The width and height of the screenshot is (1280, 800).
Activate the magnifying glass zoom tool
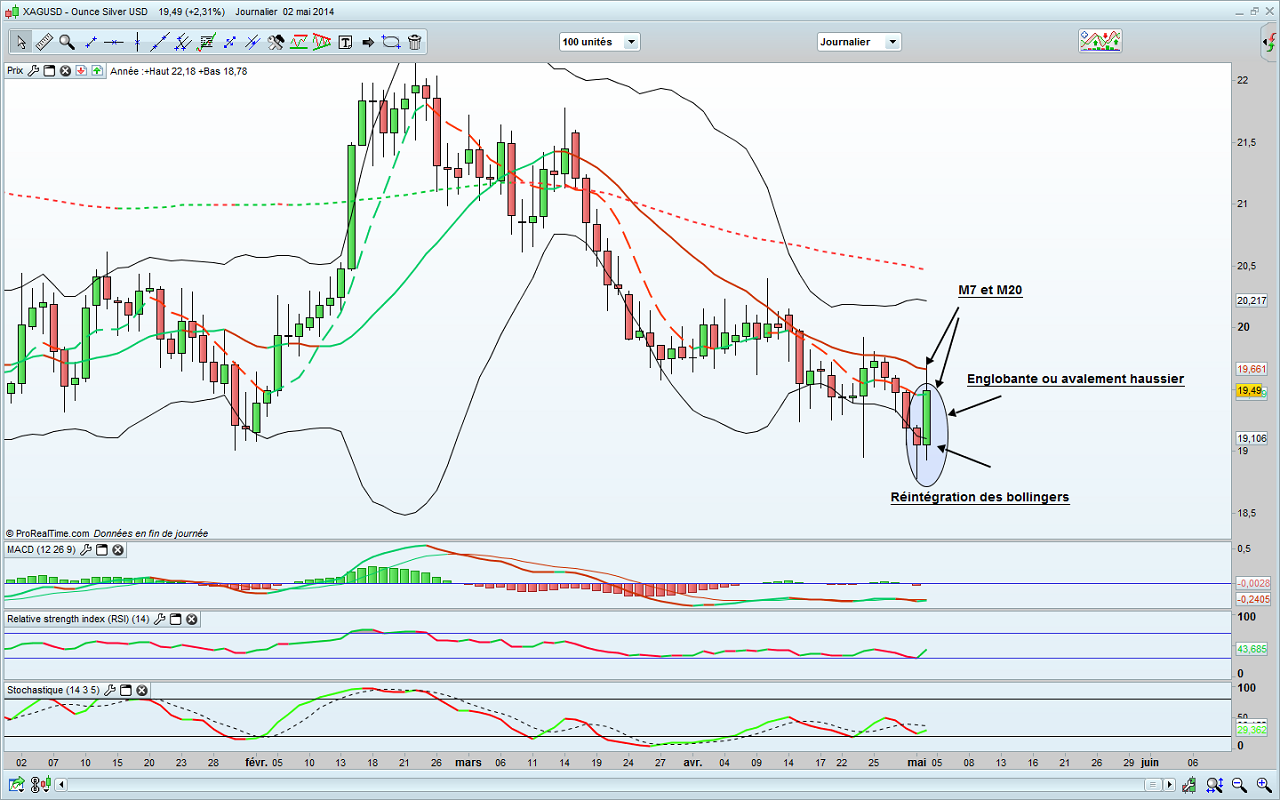click(x=67, y=42)
